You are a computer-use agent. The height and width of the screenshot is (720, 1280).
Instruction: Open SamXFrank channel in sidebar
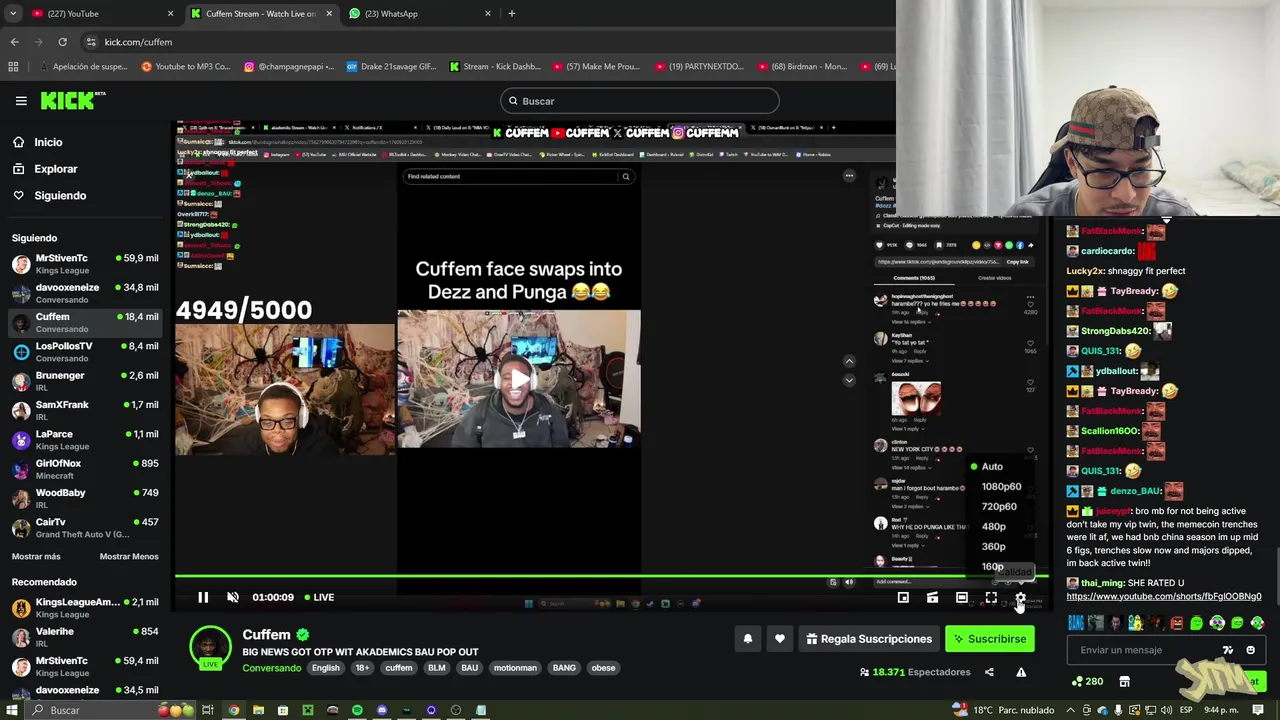click(x=85, y=411)
